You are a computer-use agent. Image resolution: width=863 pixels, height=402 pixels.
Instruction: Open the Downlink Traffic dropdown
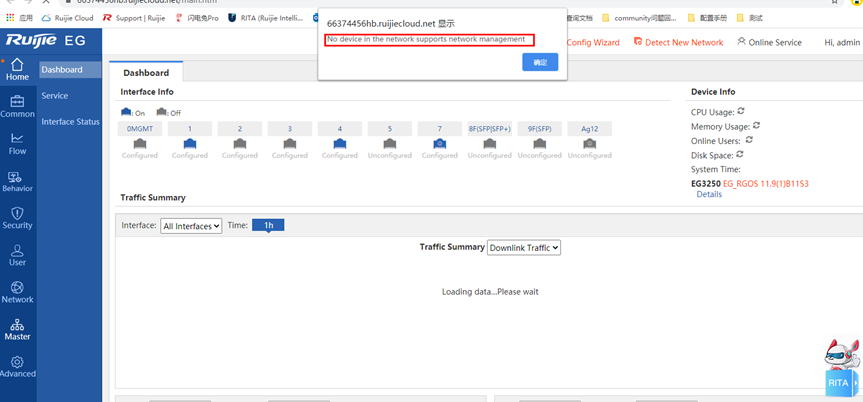click(x=523, y=248)
